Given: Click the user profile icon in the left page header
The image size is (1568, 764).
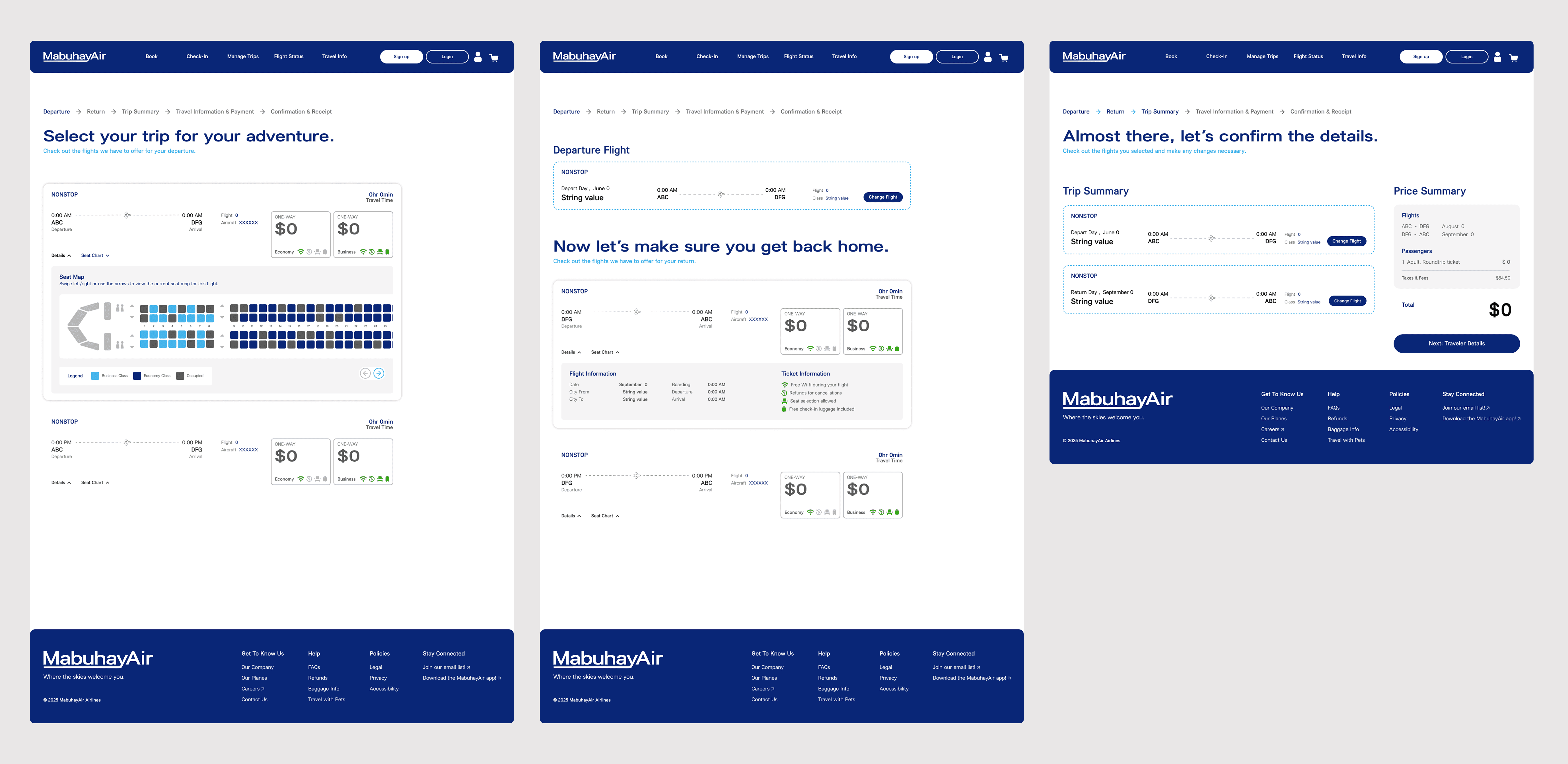Looking at the screenshot, I should [x=478, y=57].
